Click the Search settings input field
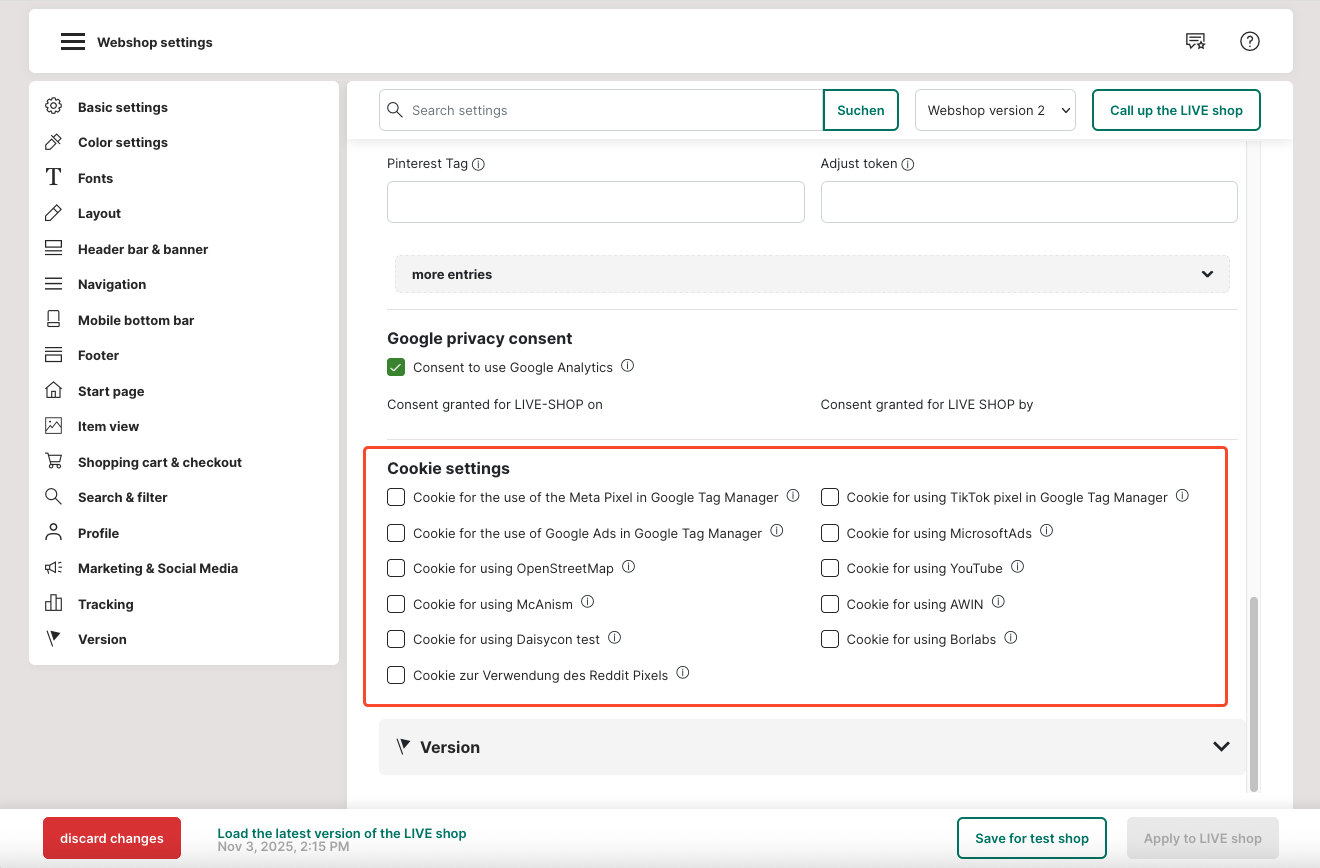Viewport: 1320px width, 868px height. click(612, 110)
